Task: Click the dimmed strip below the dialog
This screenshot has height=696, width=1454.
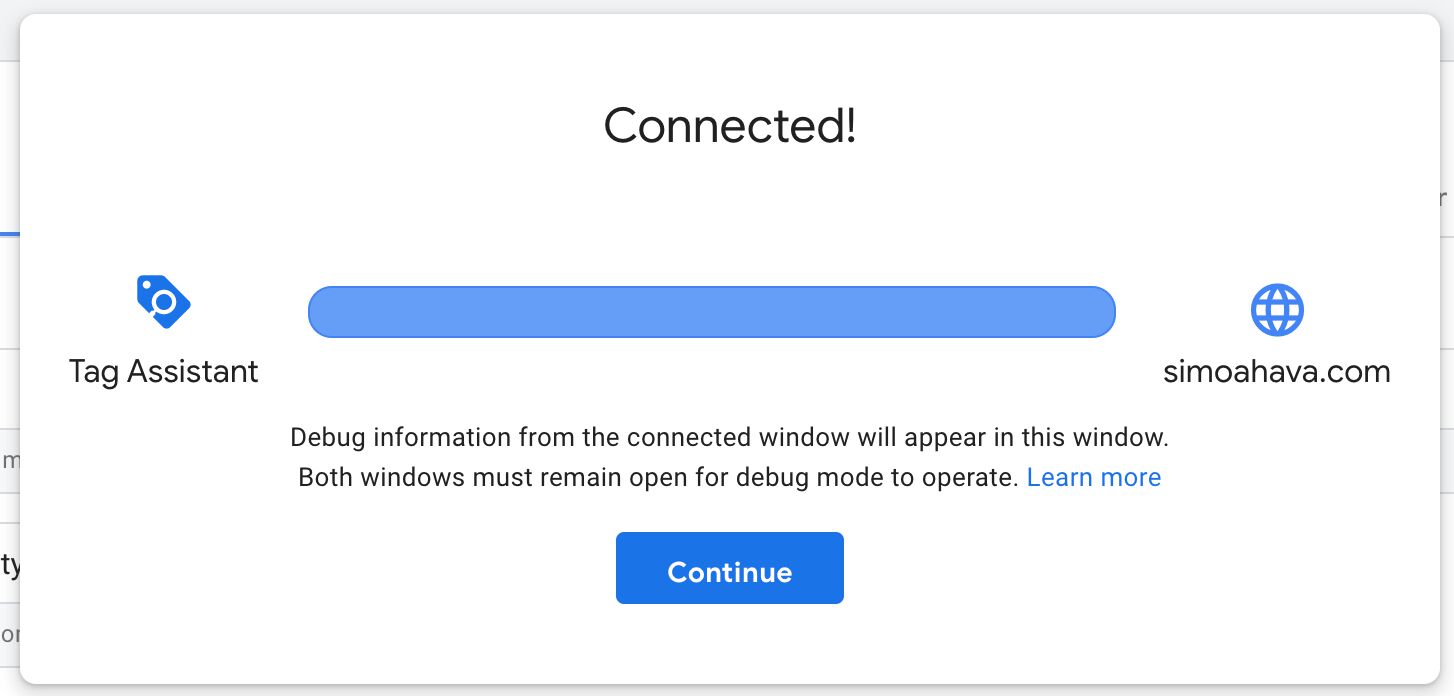Action: click(727, 690)
